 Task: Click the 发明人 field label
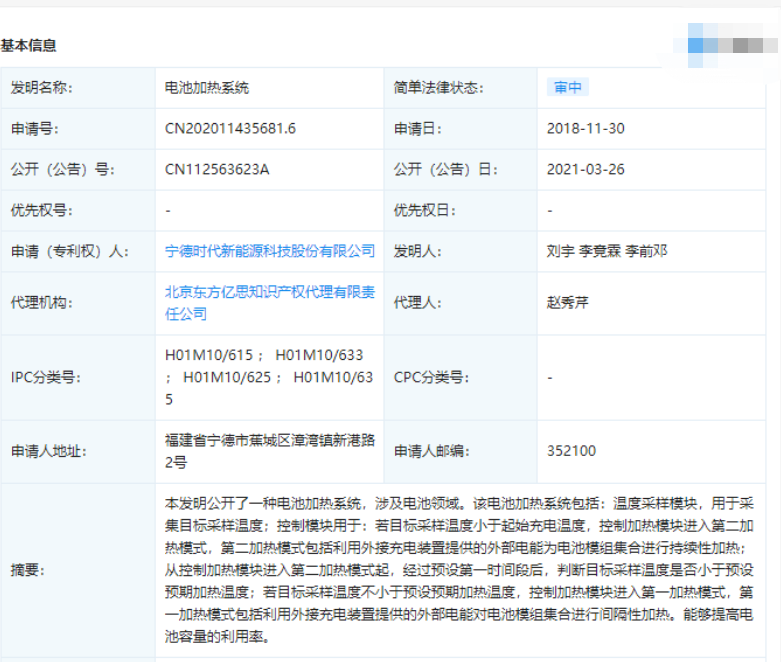coord(417,251)
